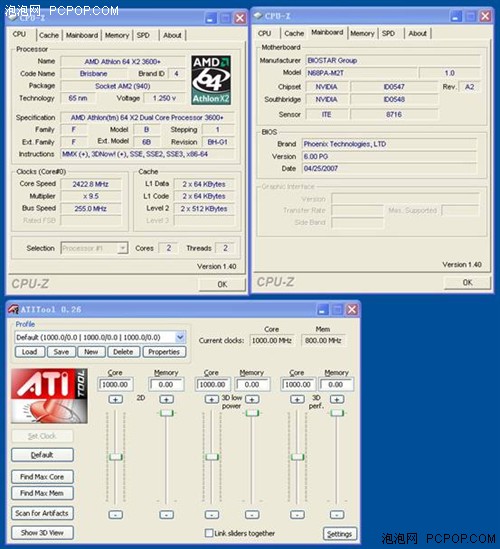This screenshot has width=500, height=549.
Task: Click plus button above 3D perf Memory slider
Action: [x=337, y=399]
